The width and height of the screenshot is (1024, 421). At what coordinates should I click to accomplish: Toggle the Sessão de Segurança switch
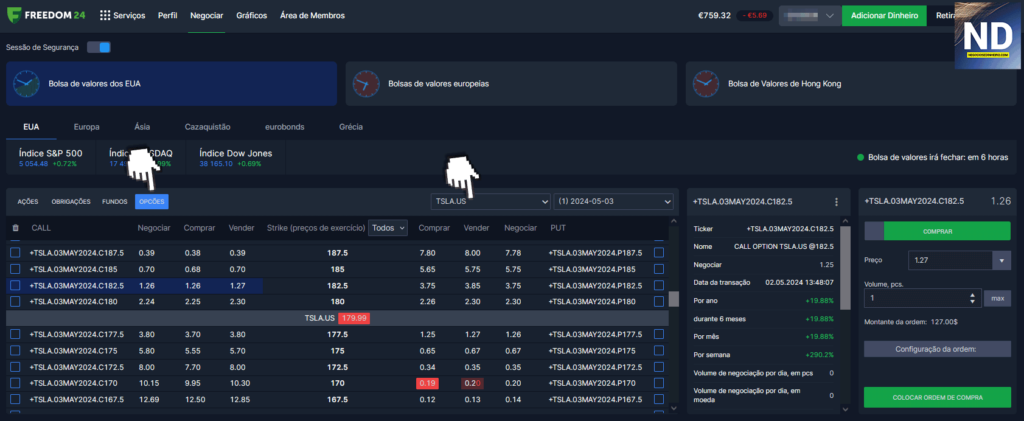click(99, 48)
